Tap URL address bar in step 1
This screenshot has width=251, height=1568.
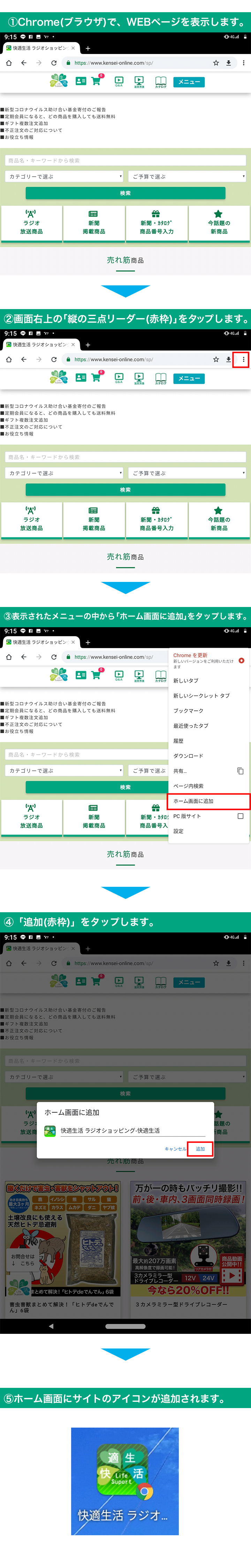click(x=135, y=63)
